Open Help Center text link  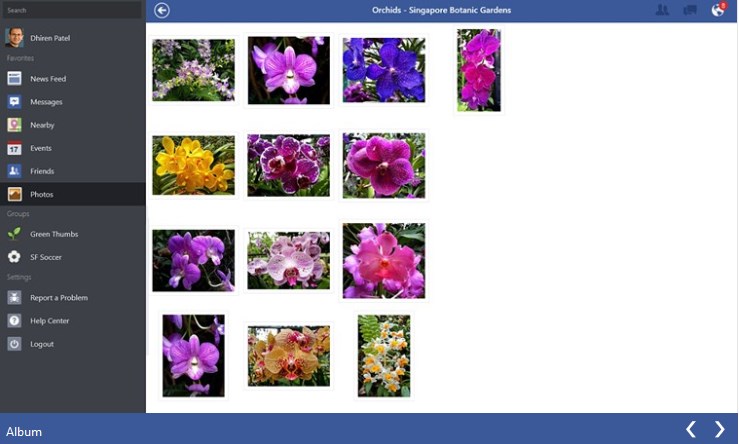tap(49, 321)
